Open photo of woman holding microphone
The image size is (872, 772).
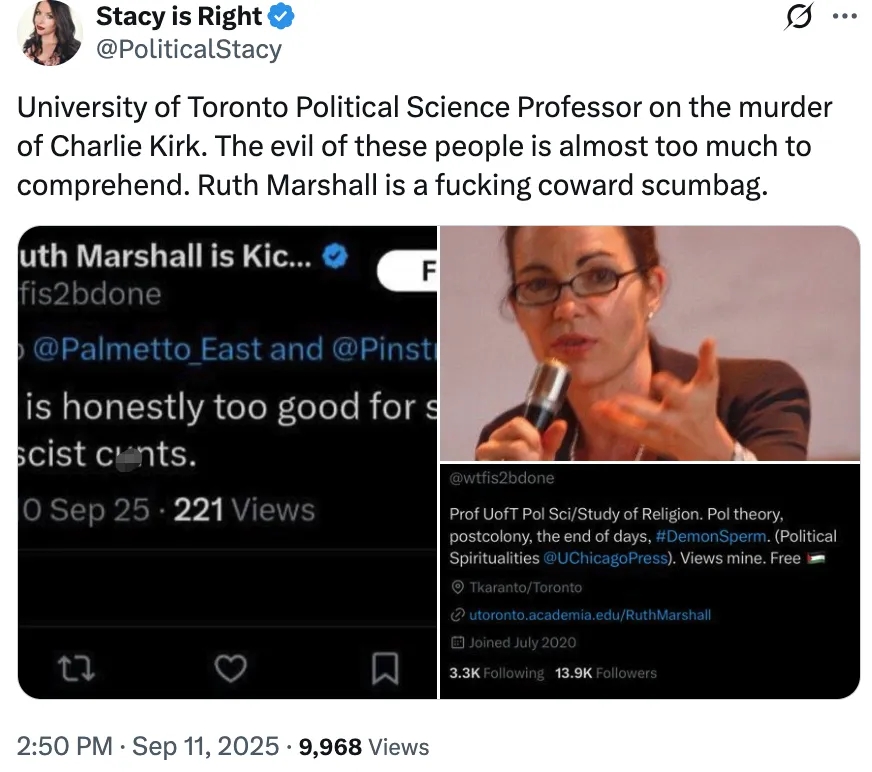[x=650, y=343]
